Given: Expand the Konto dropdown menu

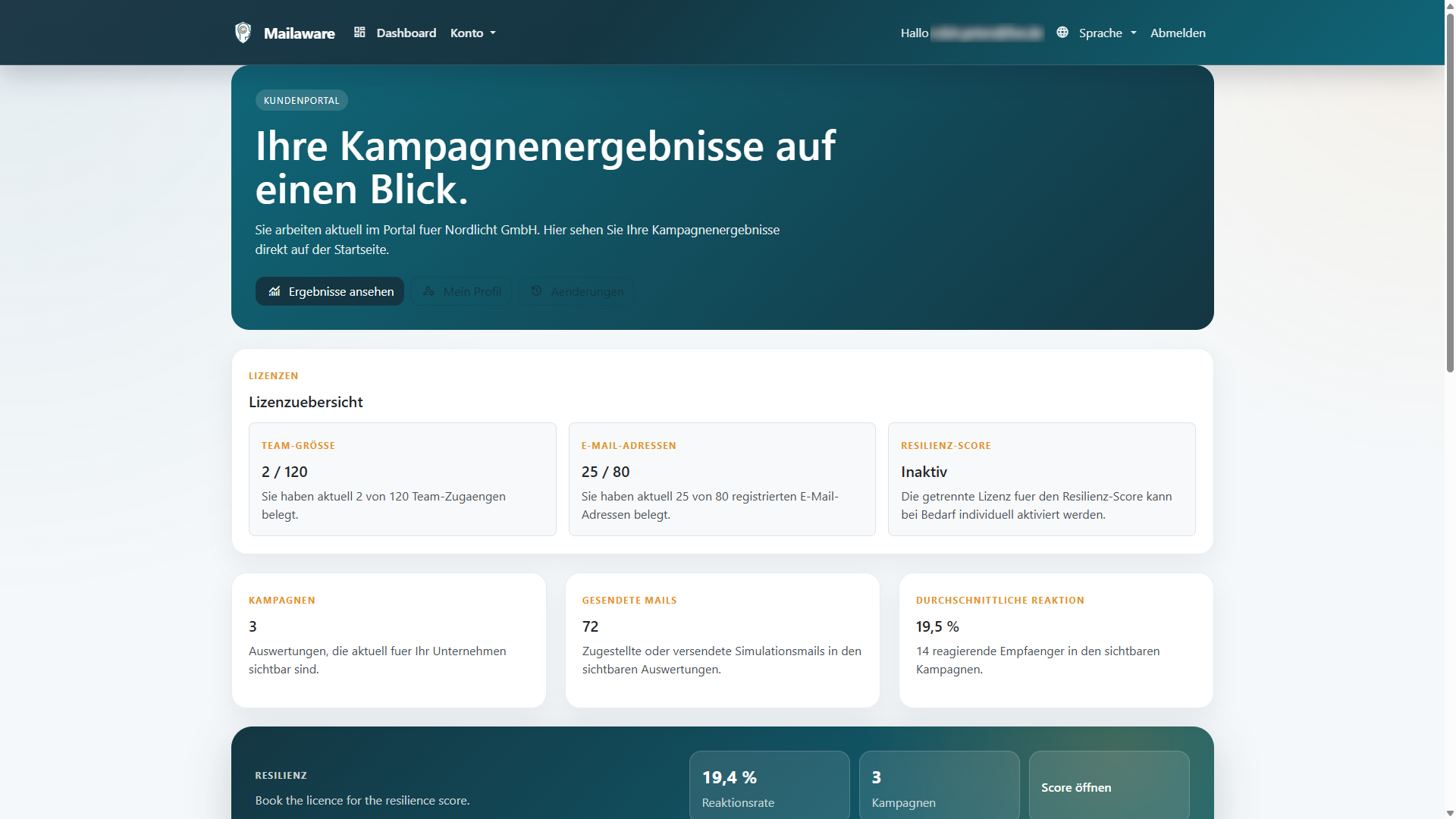Looking at the screenshot, I should click(473, 33).
